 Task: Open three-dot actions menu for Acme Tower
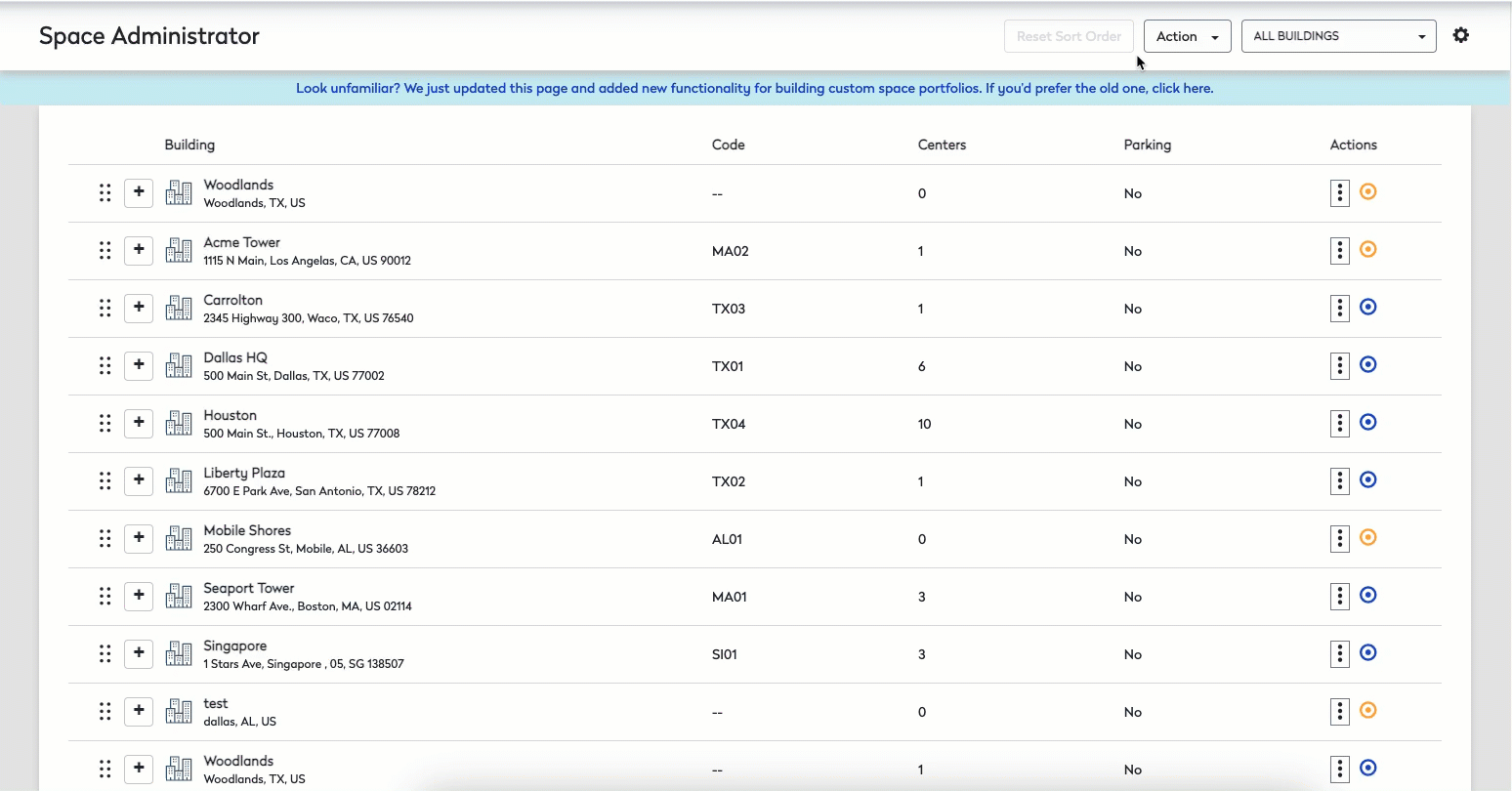[x=1339, y=251]
